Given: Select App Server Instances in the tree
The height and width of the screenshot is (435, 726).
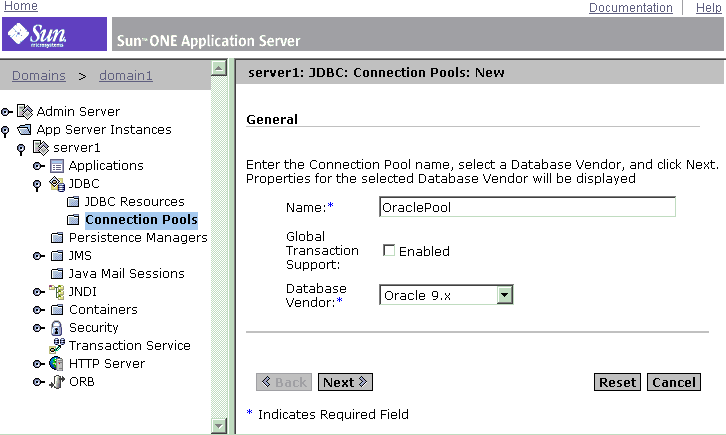Looking at the screenshot, I should [x=104, y=130].
